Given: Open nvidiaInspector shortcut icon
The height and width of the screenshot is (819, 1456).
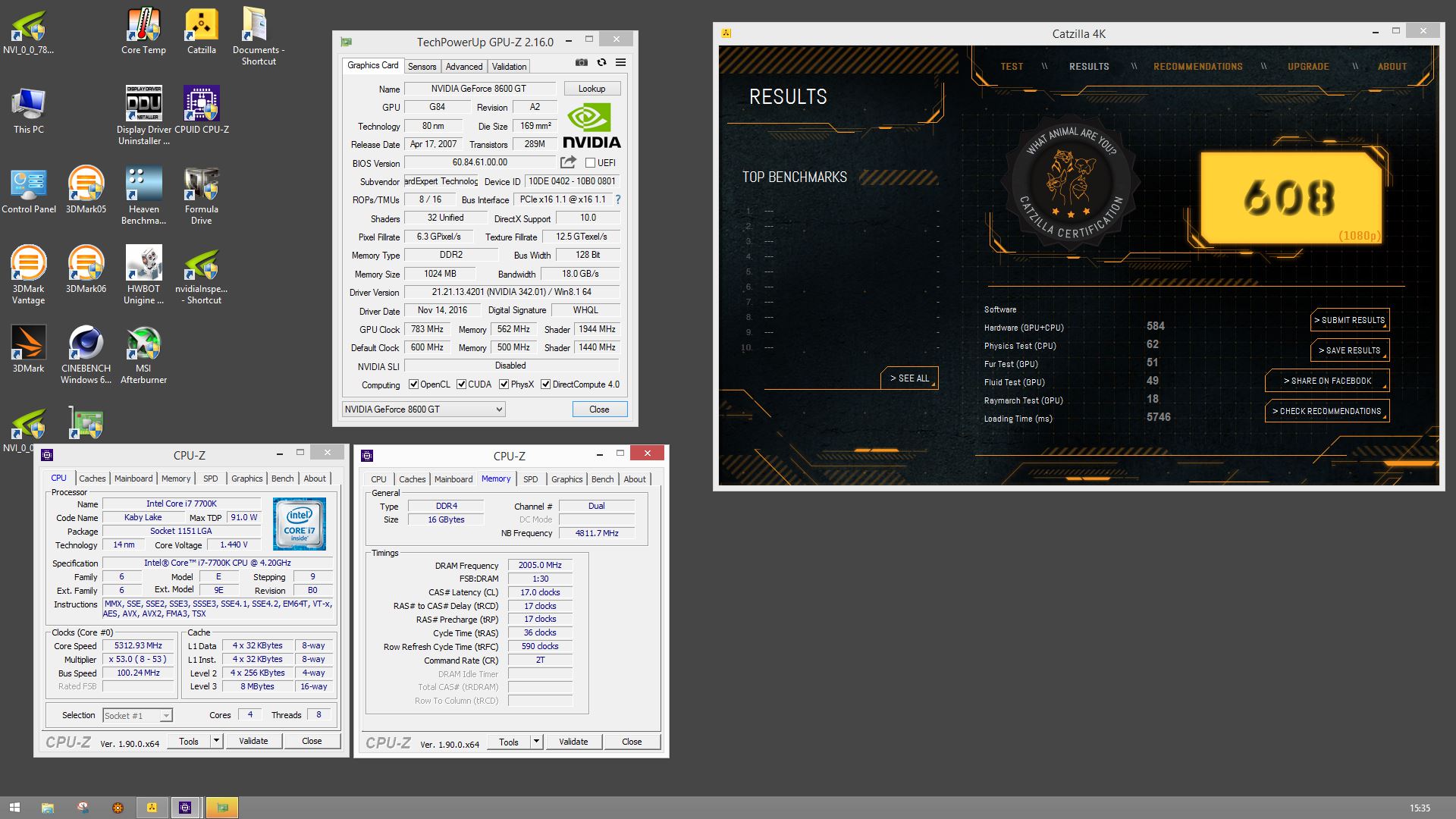Looking at the screenshot, I should click(202, 275).
